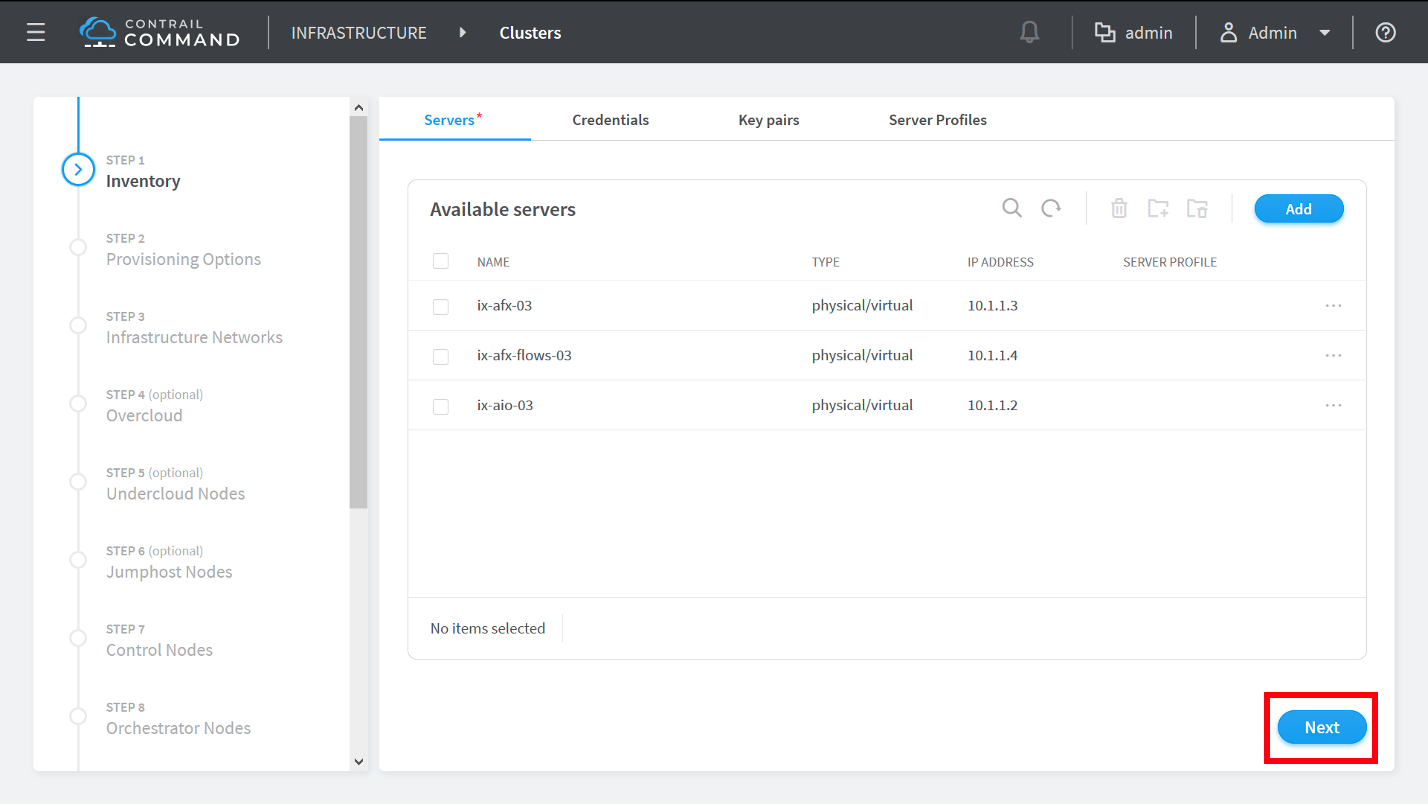
Task: Expand actions menu for ix-aio-03 row
Action: [x=1333, y=406]
